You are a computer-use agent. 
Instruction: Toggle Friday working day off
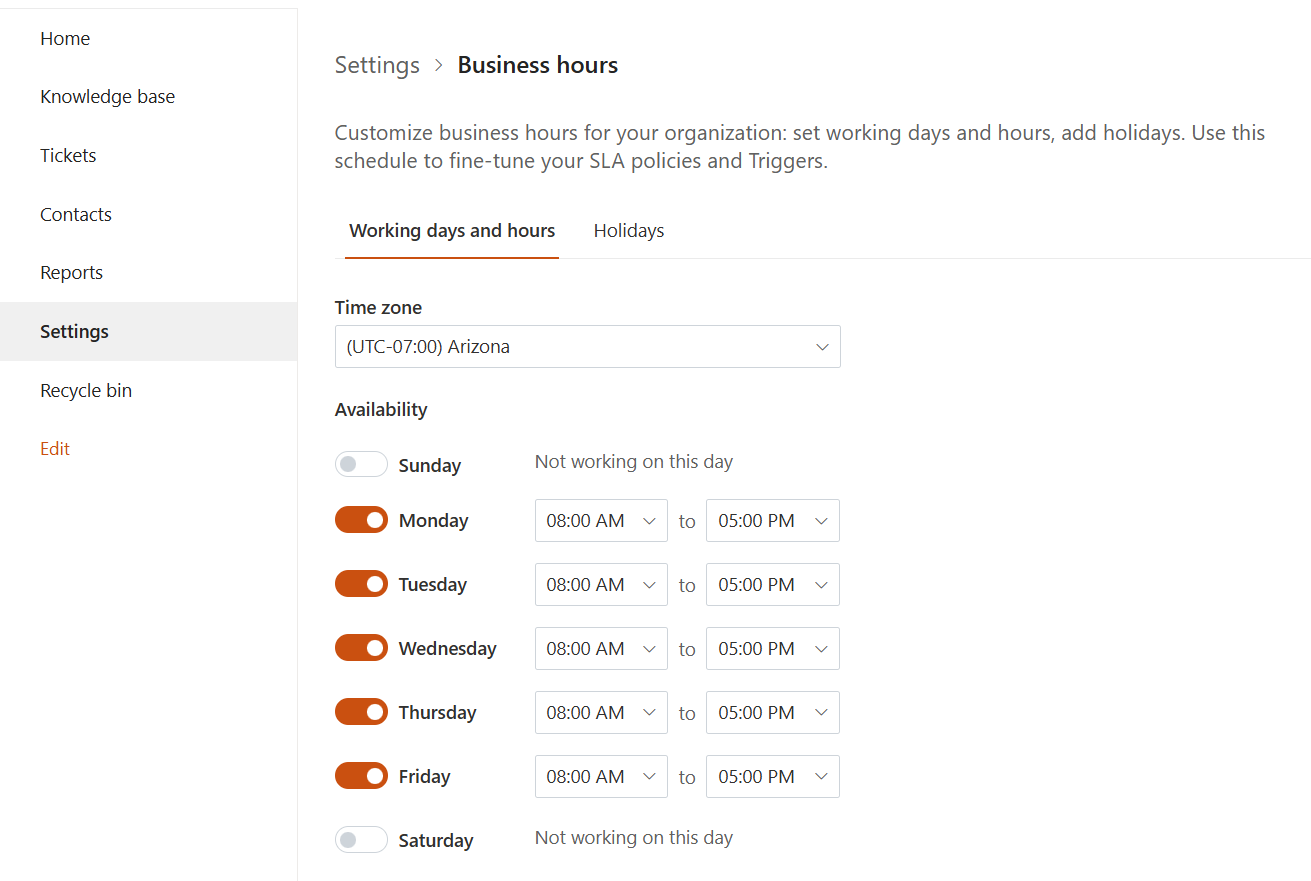361,776
